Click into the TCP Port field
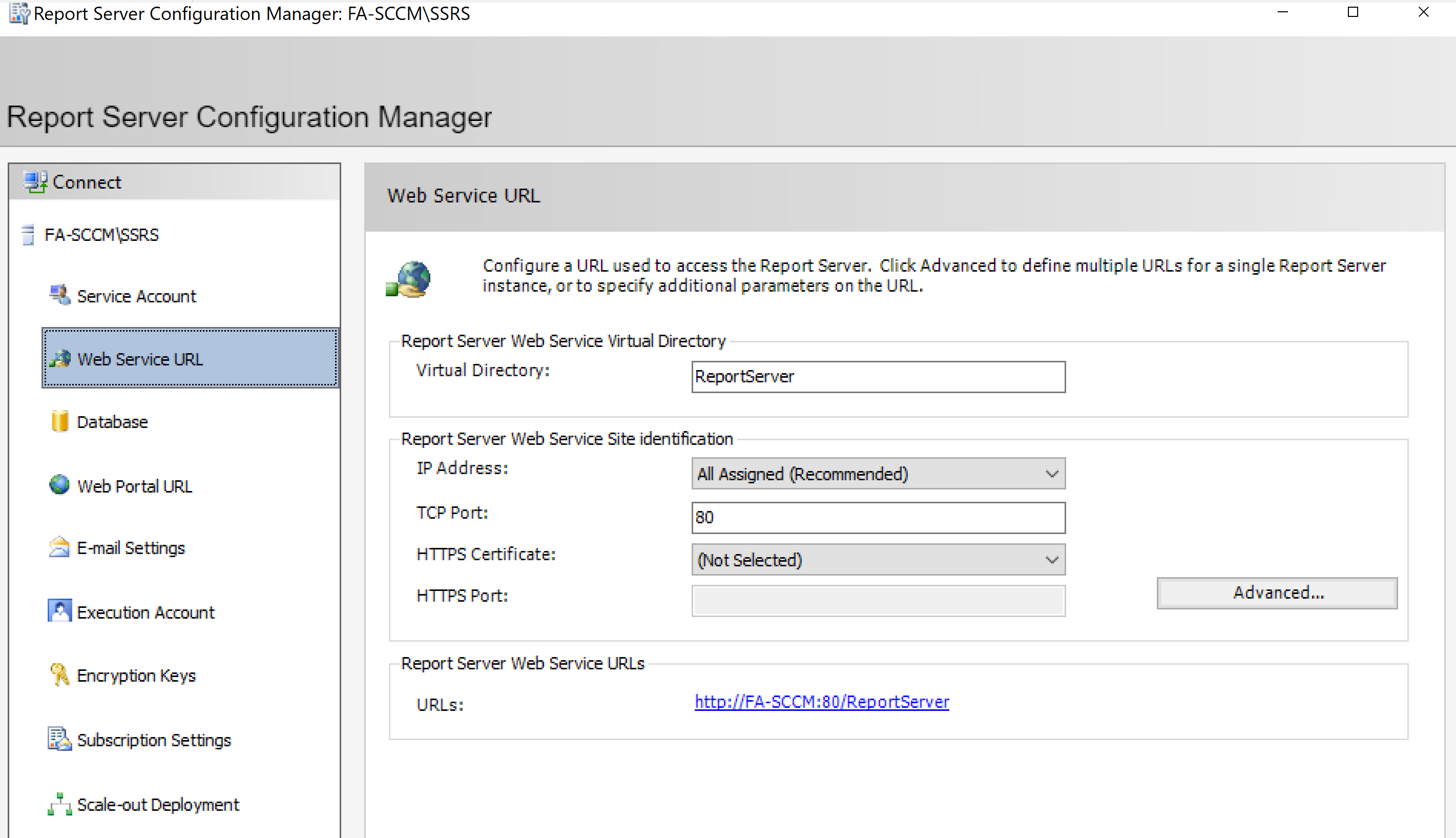The image size is (1456, 838). click(878, 518)
